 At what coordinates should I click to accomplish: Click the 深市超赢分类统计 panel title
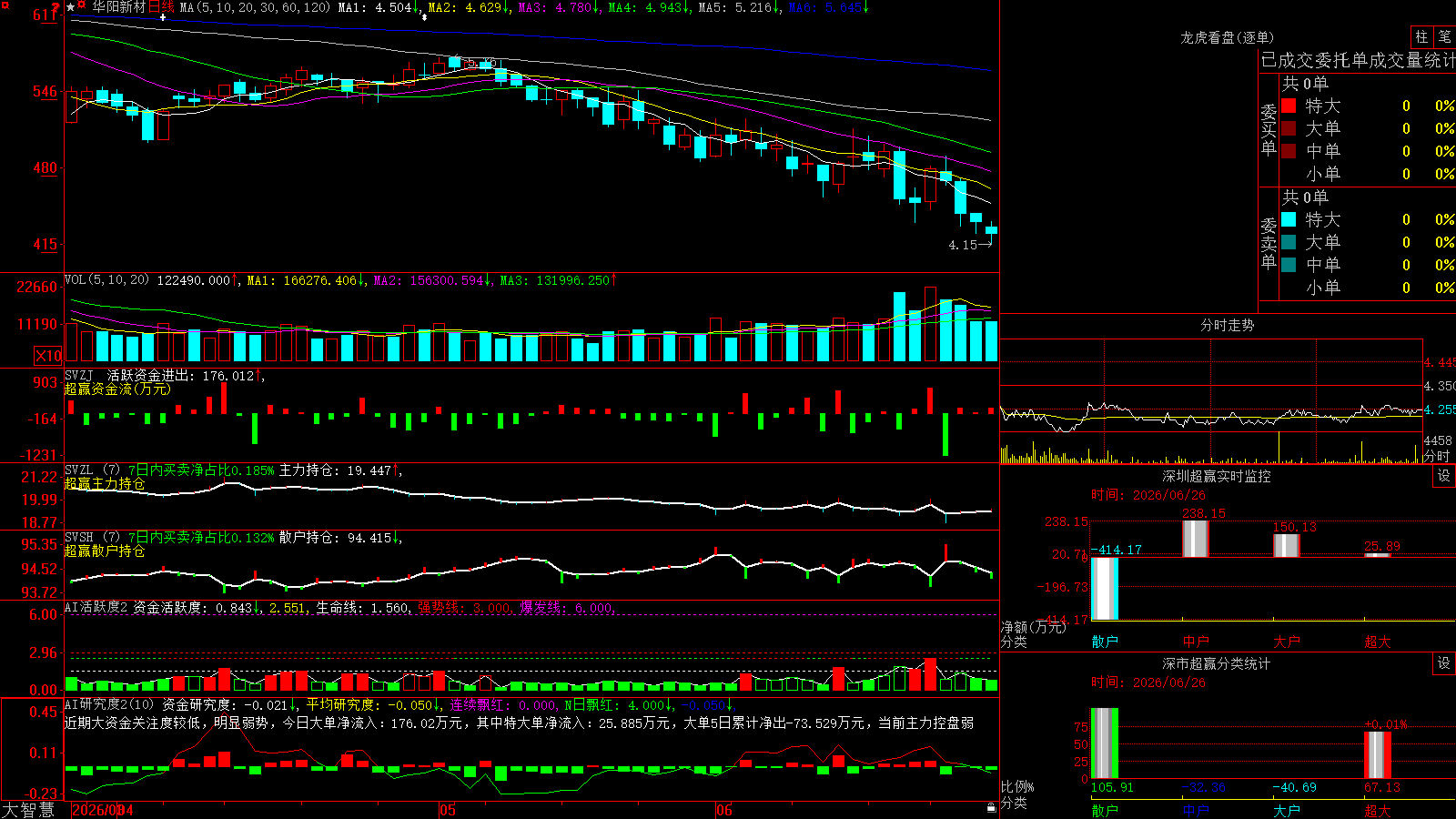point(1216,663)
